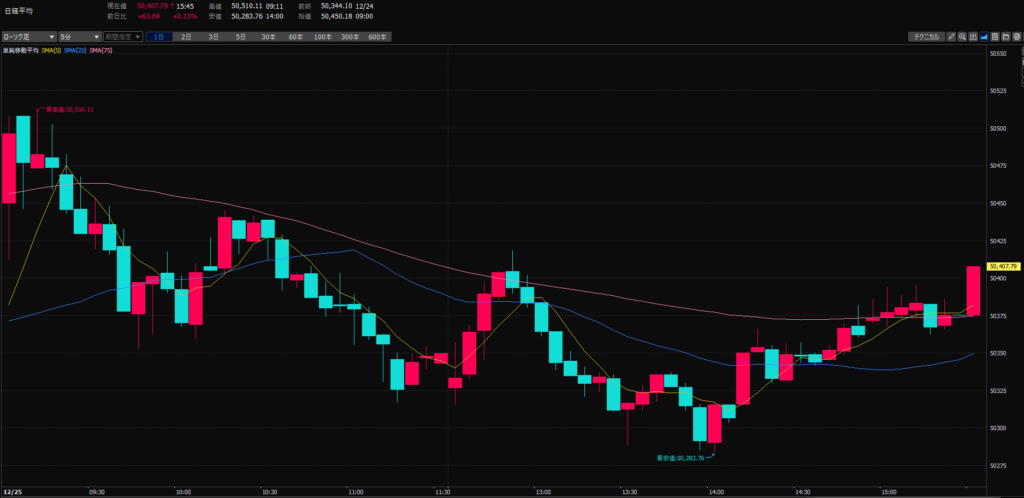Viewport: 1024px width, 498px height.
Task: Select the 2日 range option
Action: 186,37
